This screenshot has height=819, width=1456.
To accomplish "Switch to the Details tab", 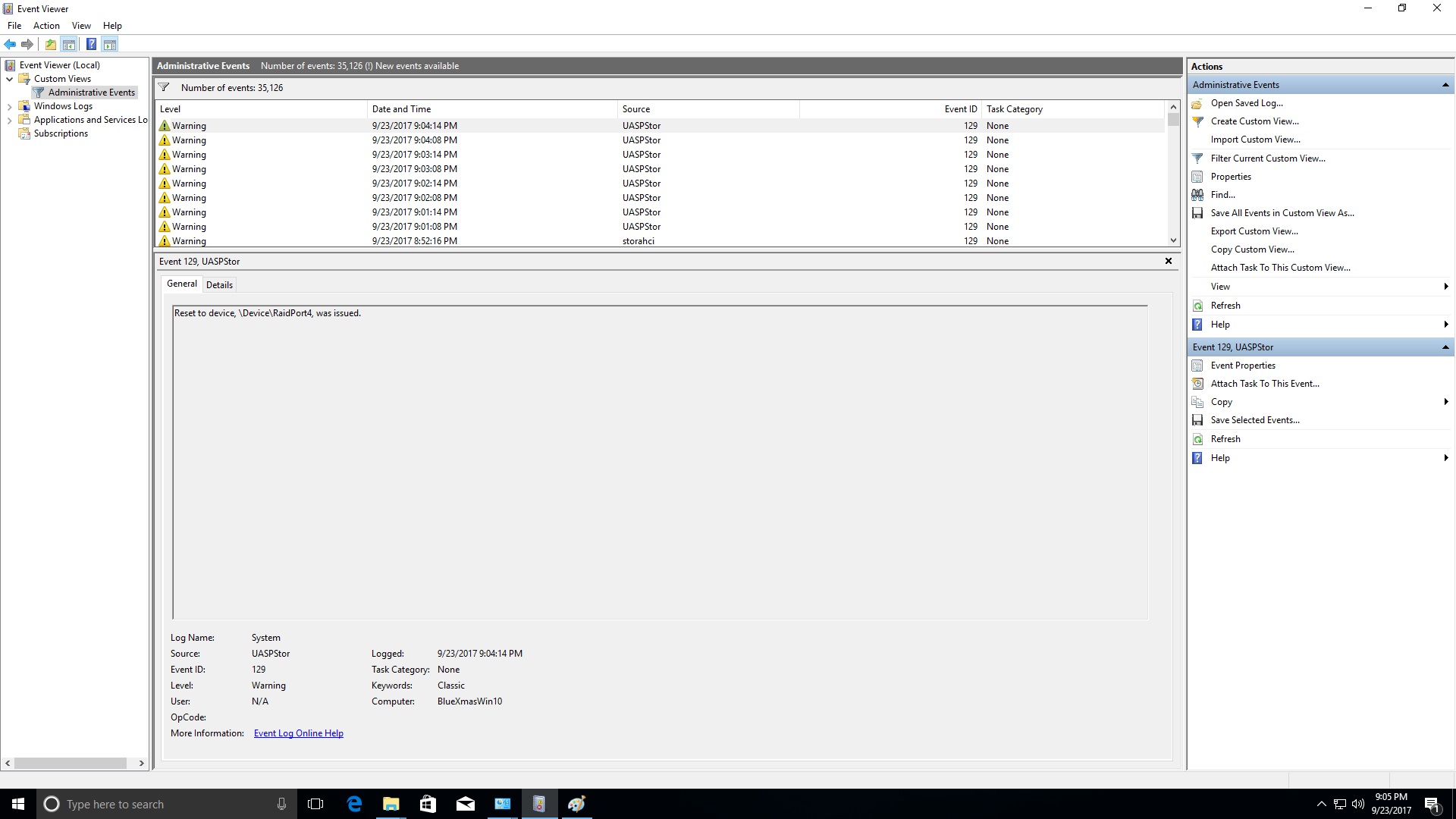I will (x=219, y=285).
